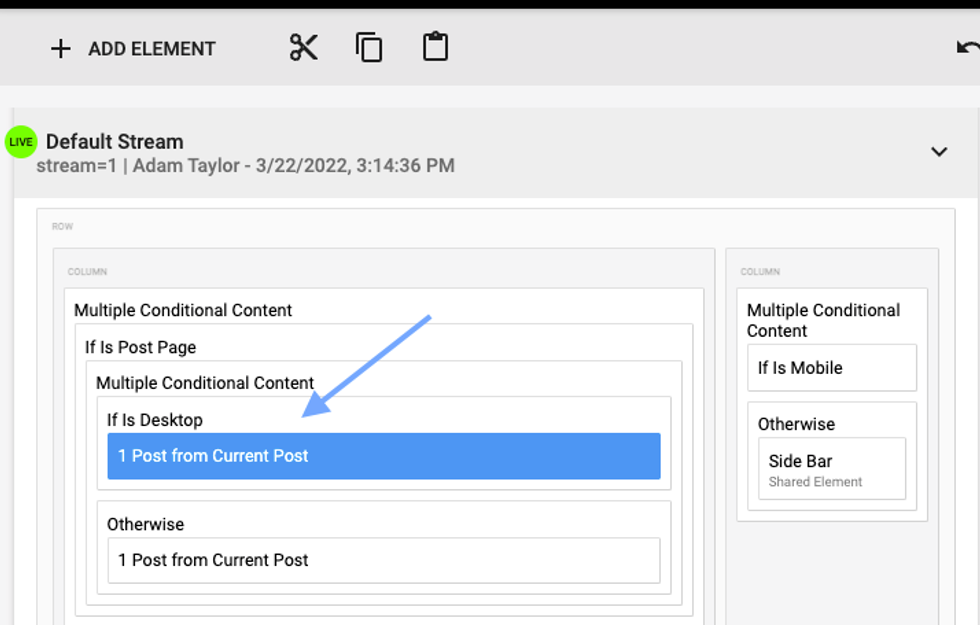Select the If Is Post Page condition
This screenshot has width=980, height=625.
click(x=140, y=348)
